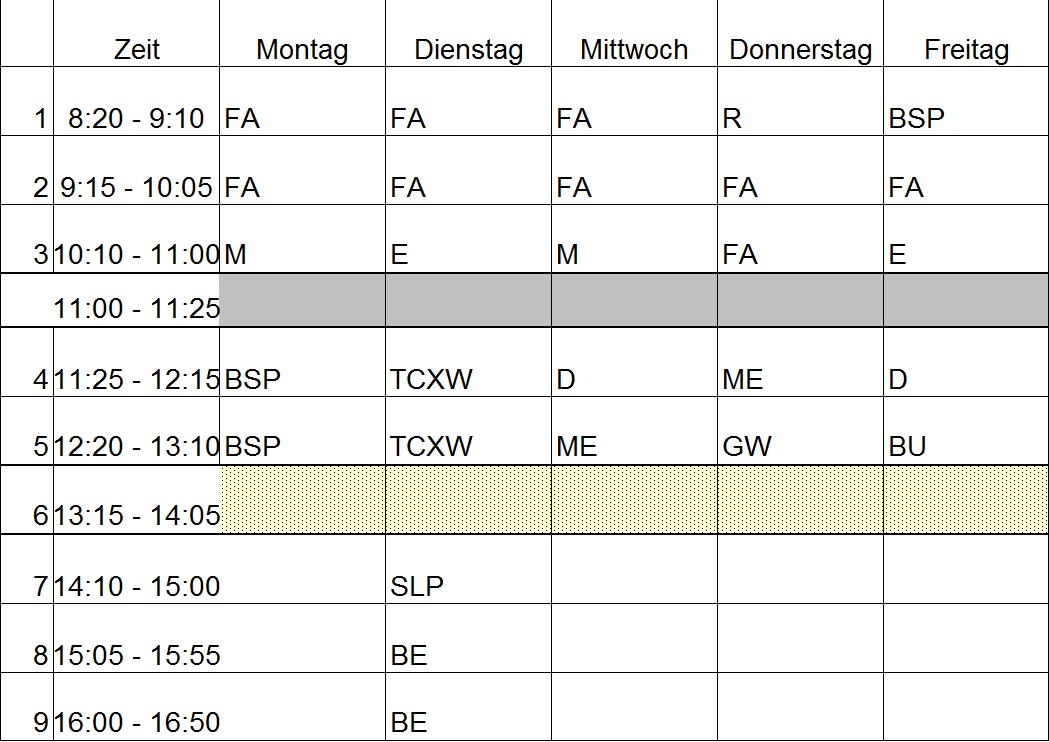Select row number 9 cell
This screenshot has width=1049, height=742.
27,707
